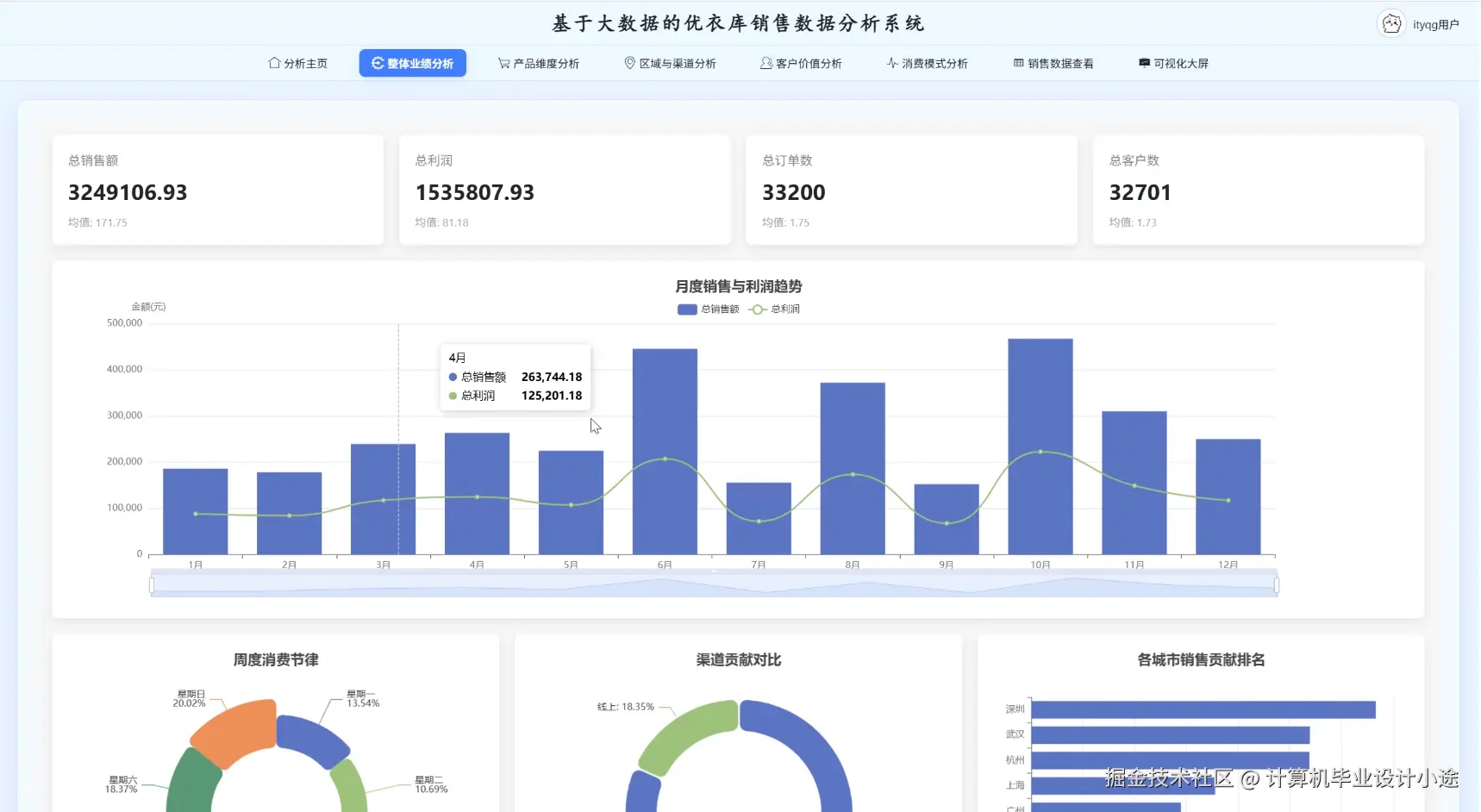Viewport: 1481px width, 812px height.
Task: Click the pulse icon for 消费模式分析
Action: point(892,63)
